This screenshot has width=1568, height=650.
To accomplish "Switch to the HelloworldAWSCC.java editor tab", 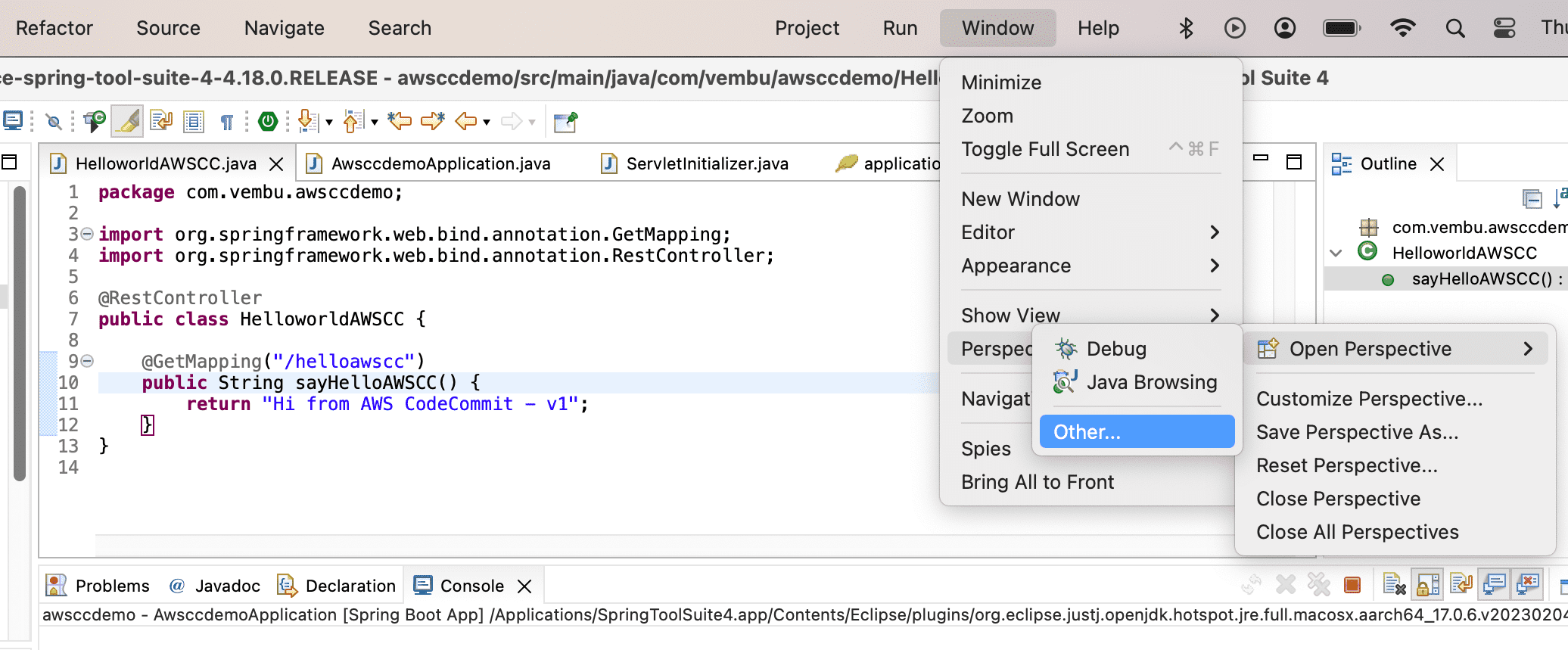I will tap(166, 163).
